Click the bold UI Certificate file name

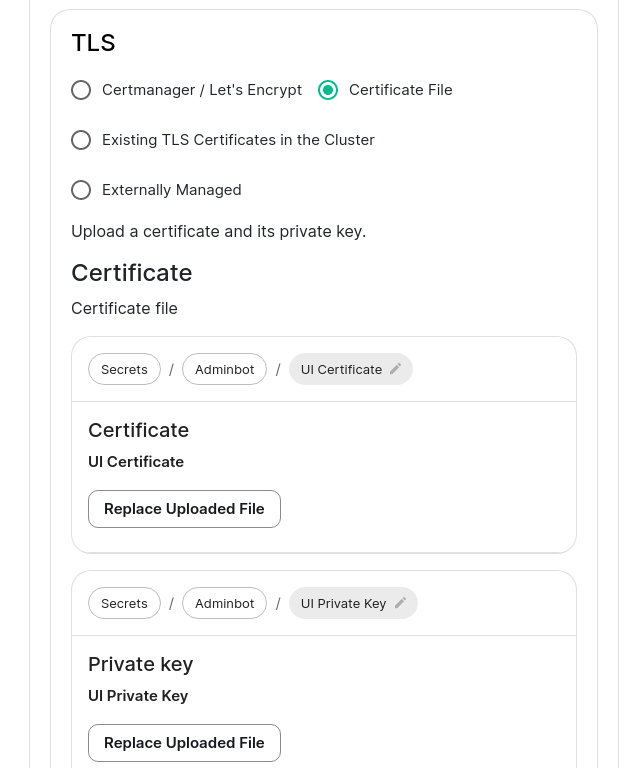click(x=136, y=462)
